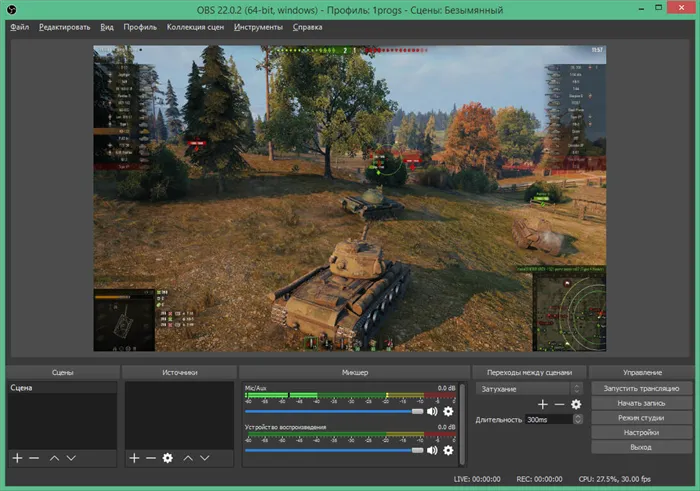Open transition properties gear icon
This screenshot has width=700, height=491.
pyautogui.click(x=576, y=404)
